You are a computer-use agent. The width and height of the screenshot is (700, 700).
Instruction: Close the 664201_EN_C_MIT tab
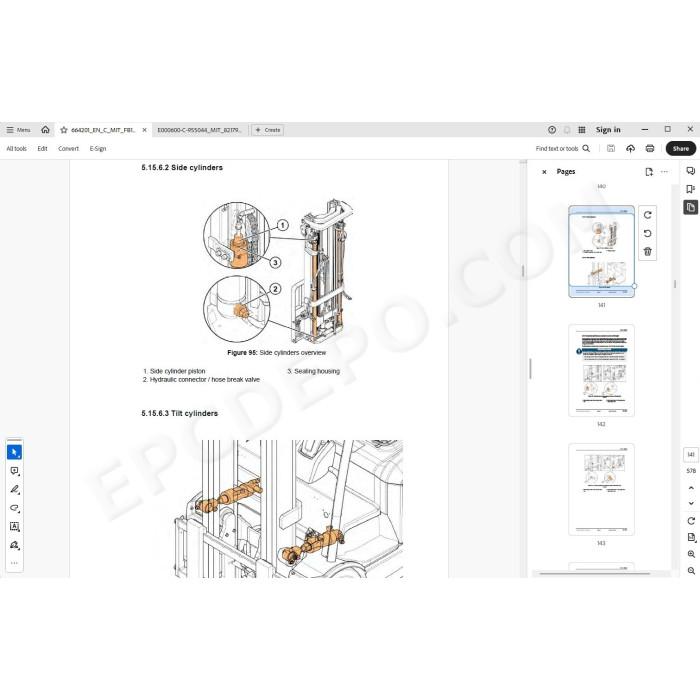[x=144, y=130]
